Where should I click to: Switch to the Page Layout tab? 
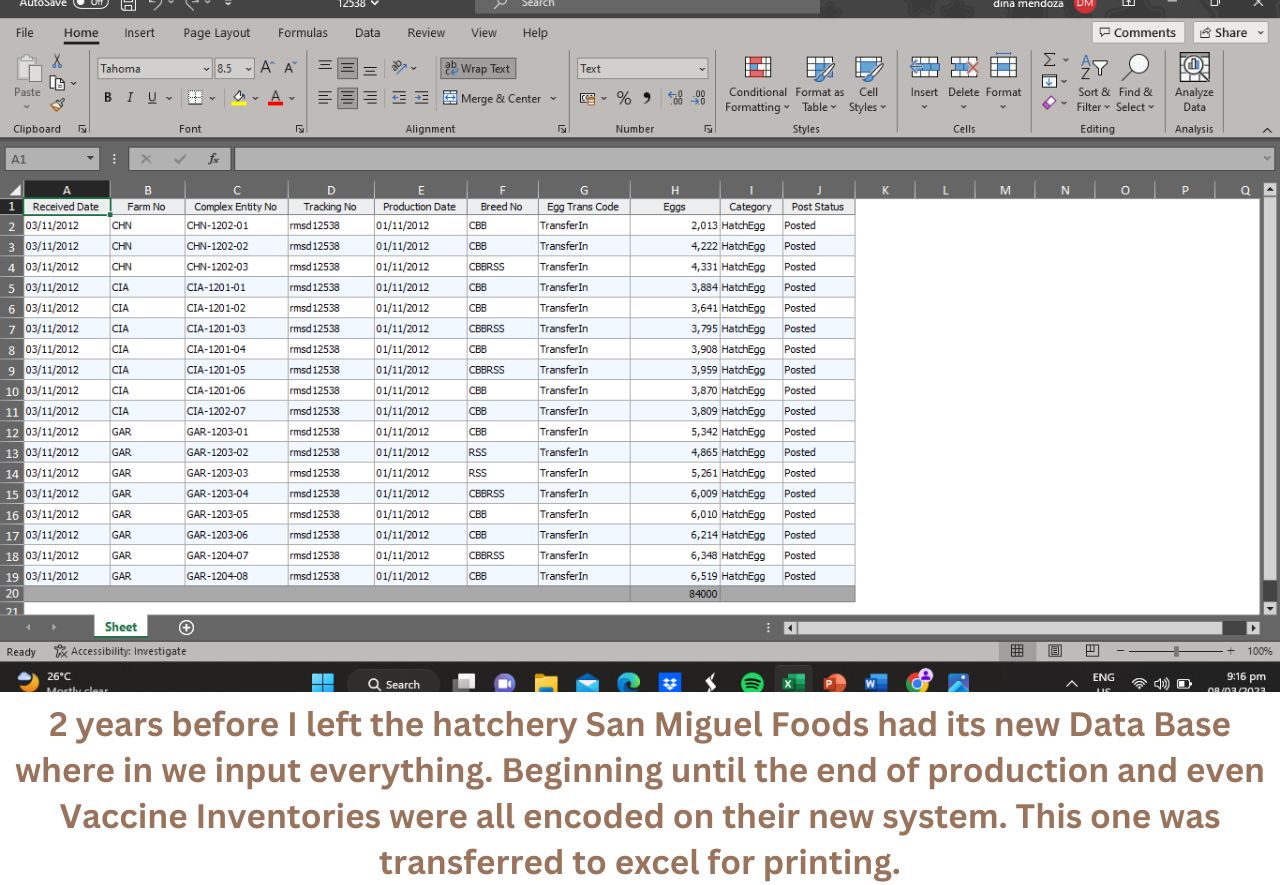coord(217,33)
